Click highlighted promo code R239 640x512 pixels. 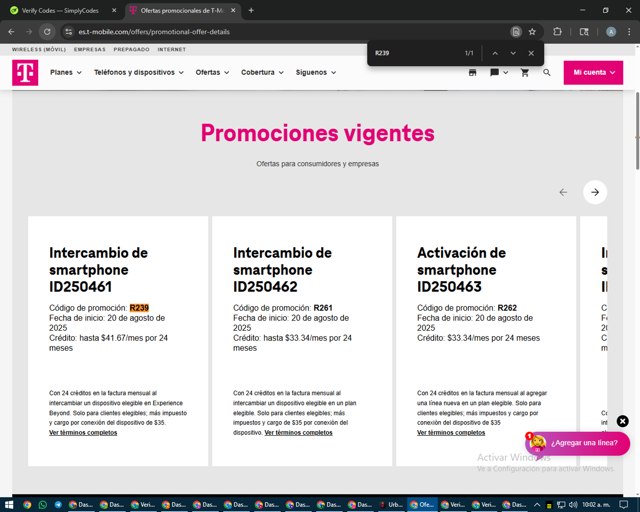[139, 308]
